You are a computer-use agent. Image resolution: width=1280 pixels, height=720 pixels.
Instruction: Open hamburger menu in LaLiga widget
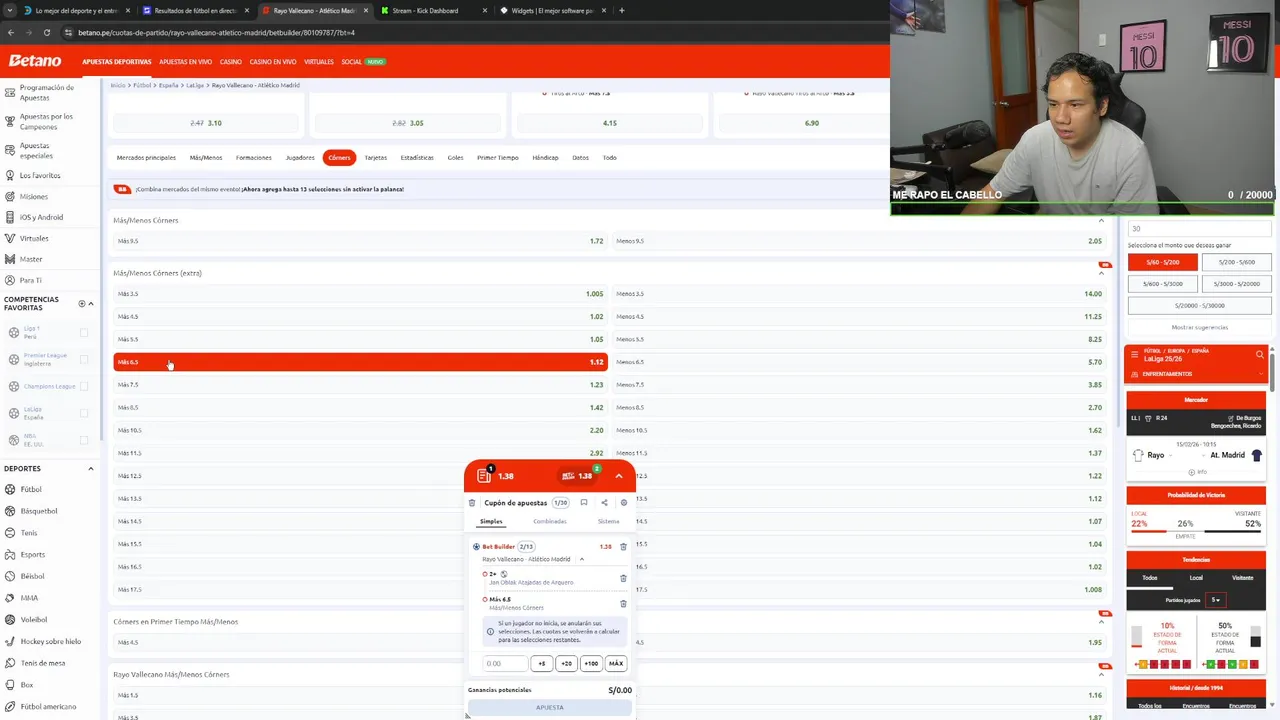(x=1134, y=354)
